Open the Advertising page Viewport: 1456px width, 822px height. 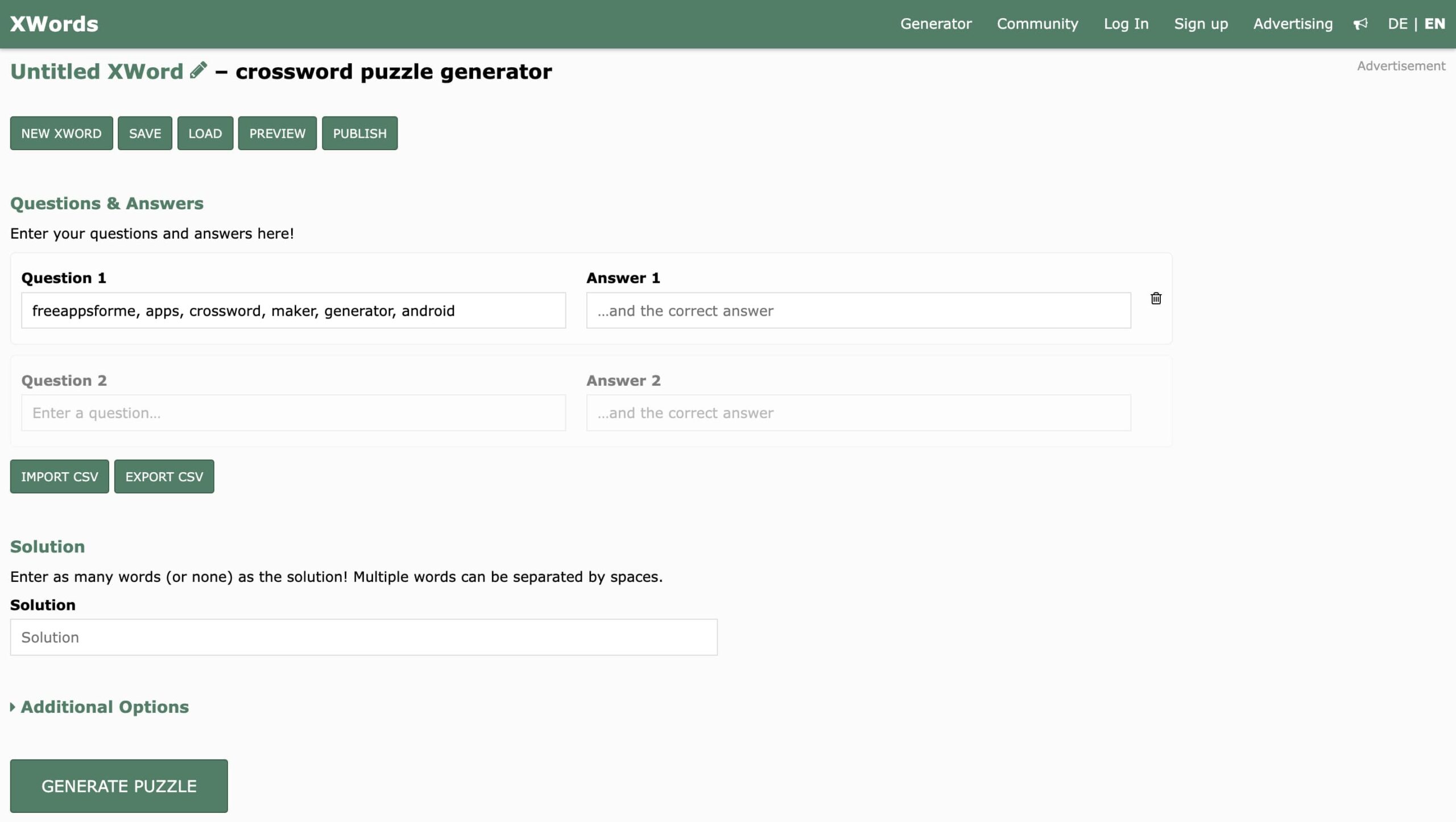tap(1293, 24)
